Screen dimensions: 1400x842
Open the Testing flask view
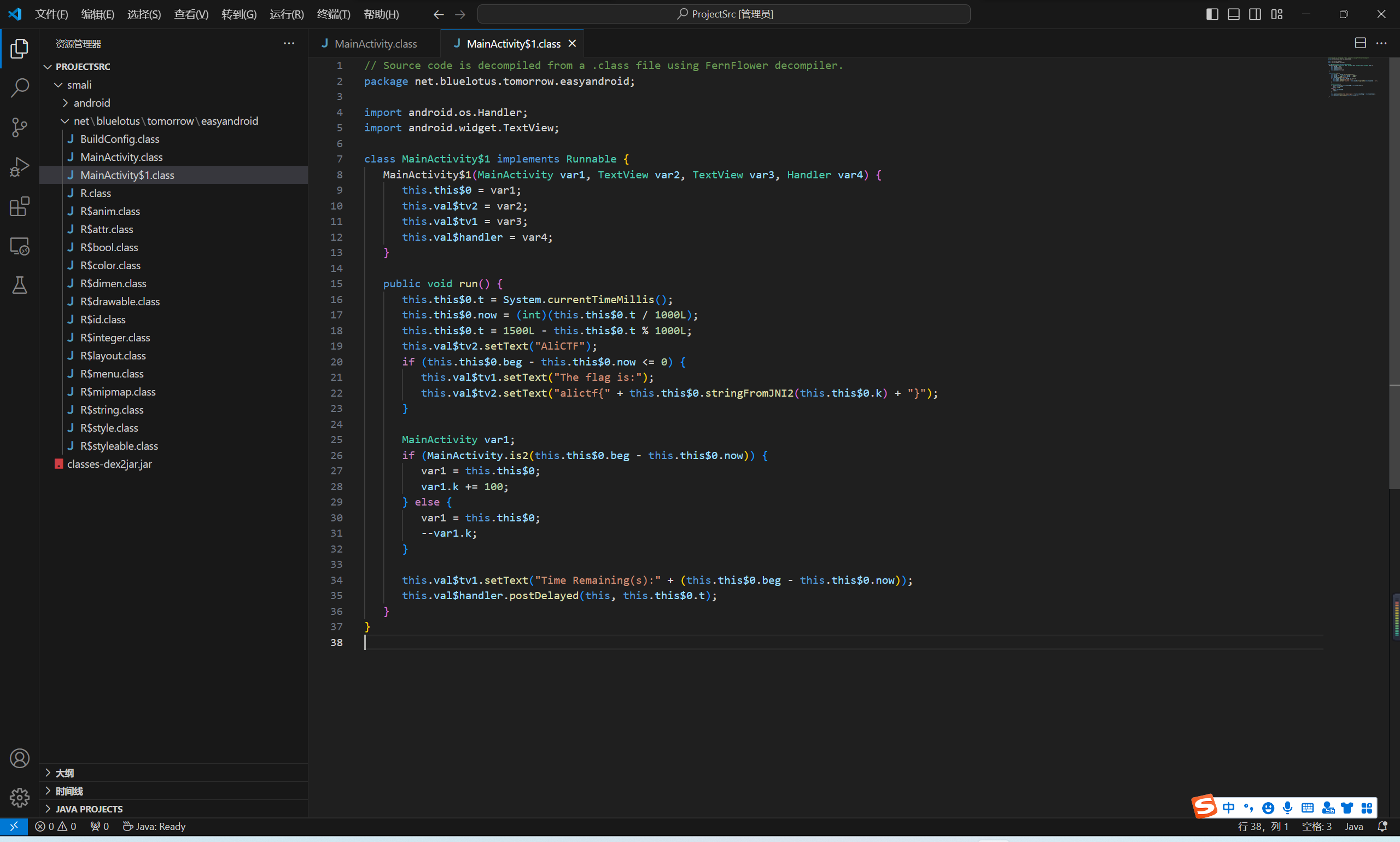[x=19, y=286]
